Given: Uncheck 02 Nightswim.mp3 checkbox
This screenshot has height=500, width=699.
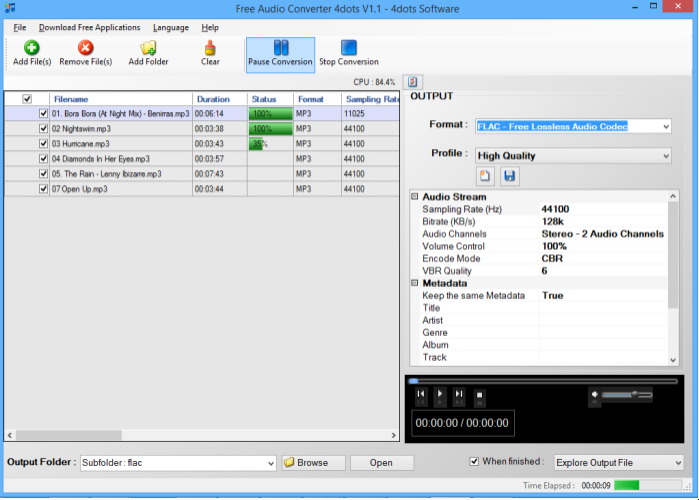Looking at the screenshot, I should (43, 129).
